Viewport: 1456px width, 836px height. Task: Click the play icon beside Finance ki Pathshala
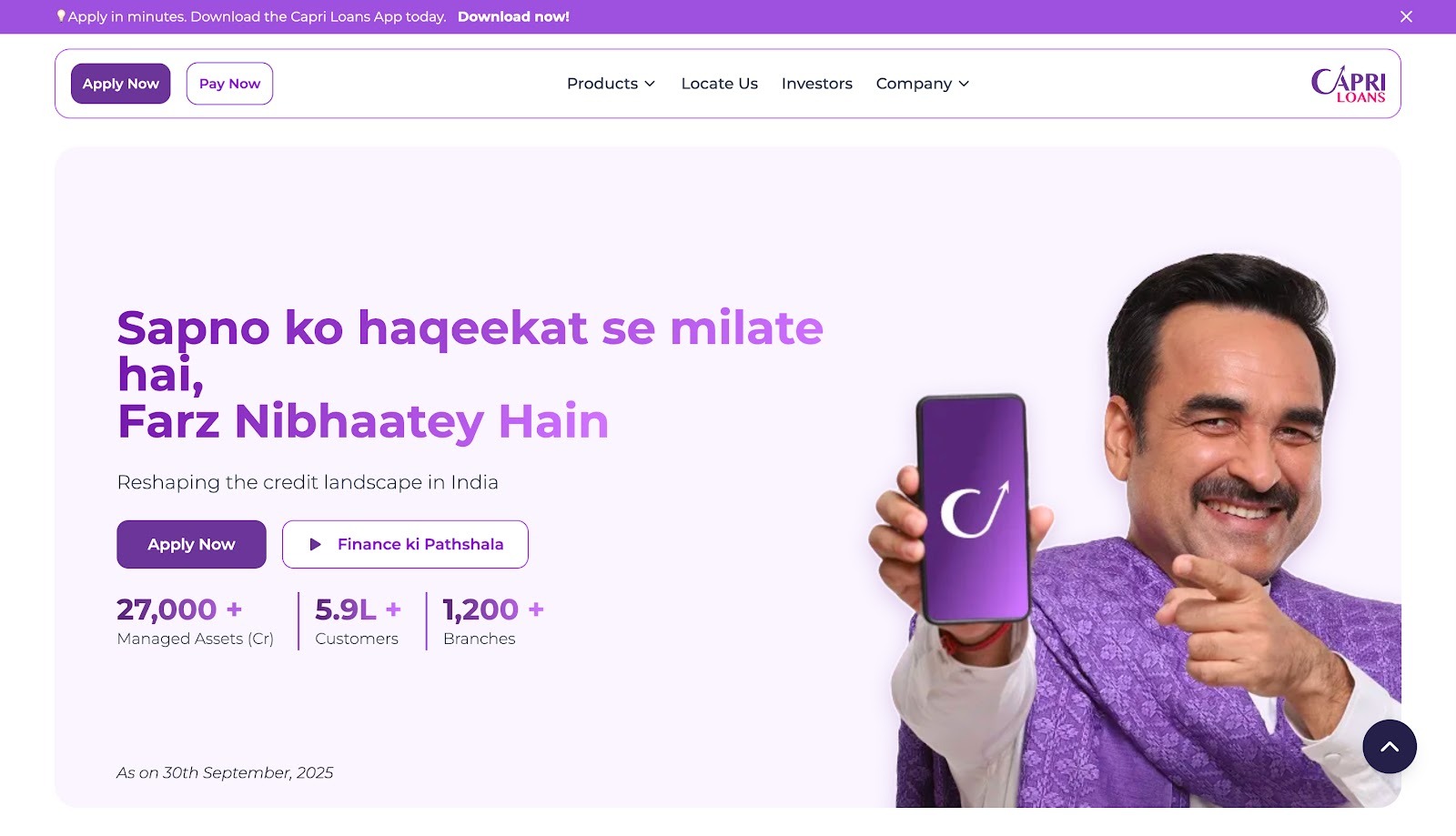tap(316, 544)
